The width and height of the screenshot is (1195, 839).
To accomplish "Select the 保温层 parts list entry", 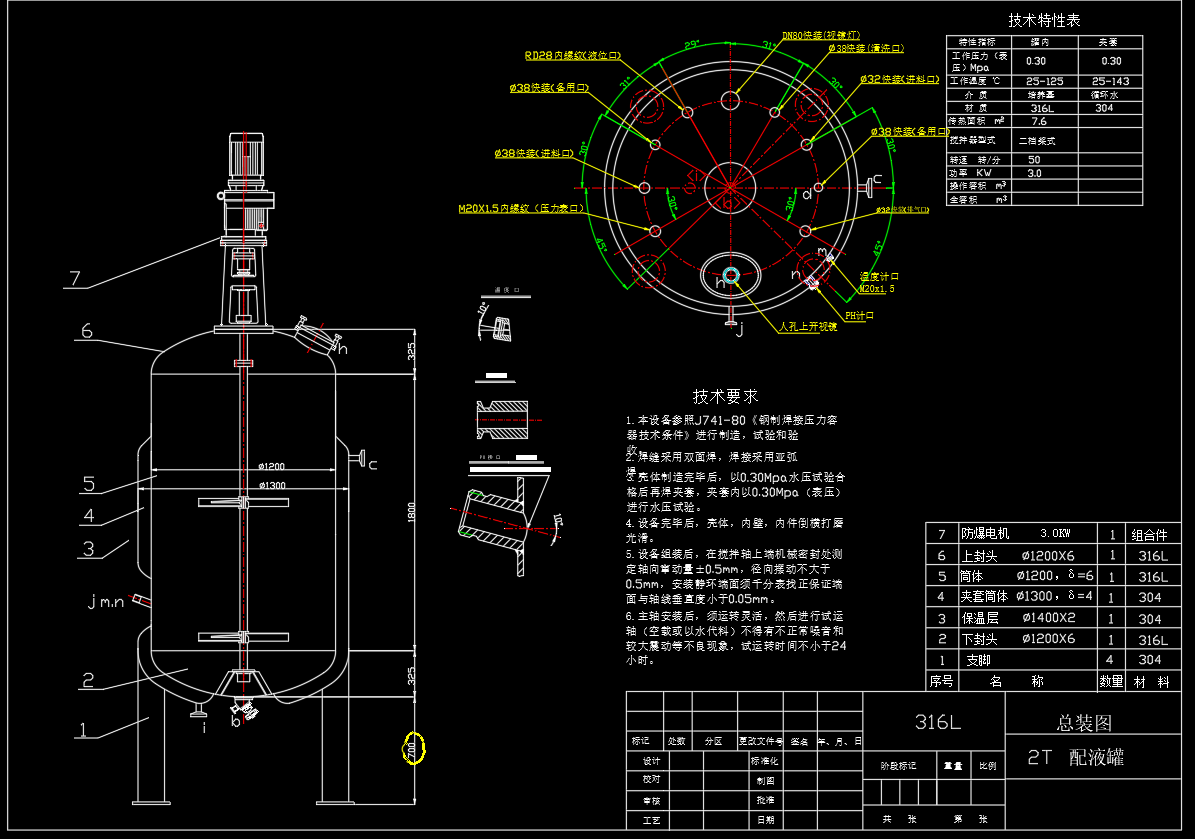I will coord(986,618).
